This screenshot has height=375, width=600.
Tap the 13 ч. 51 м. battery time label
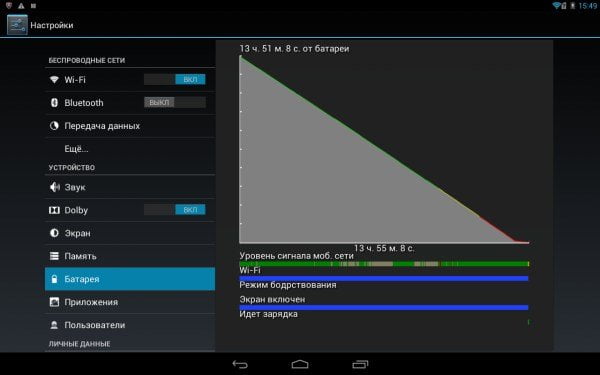(x=294, y=49)
